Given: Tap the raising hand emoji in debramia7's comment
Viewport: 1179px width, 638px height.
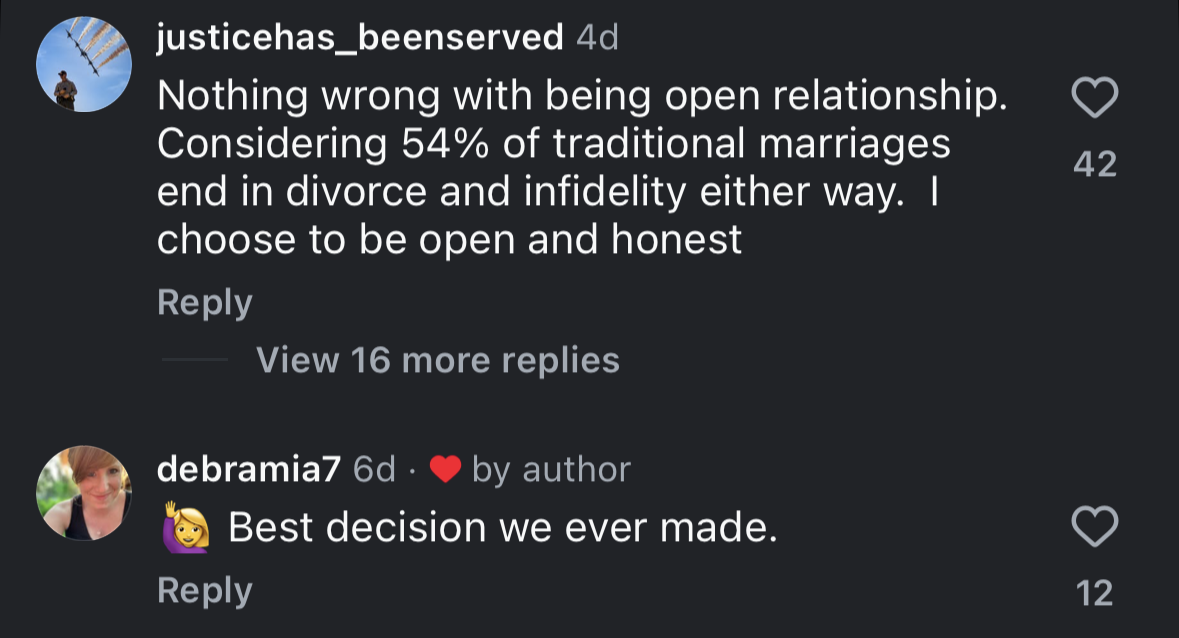Looking at the screenshot, I should click(x=184, y=528).
